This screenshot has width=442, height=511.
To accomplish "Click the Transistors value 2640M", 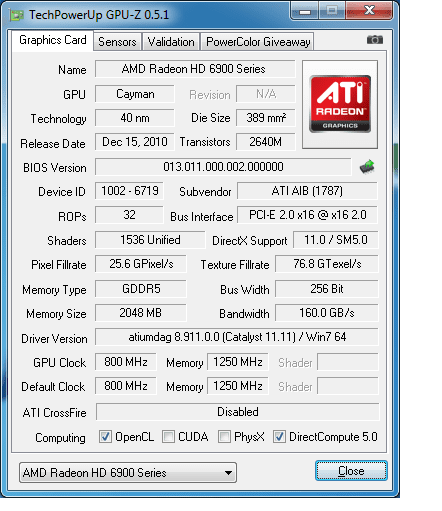I will [x=266, y=142].
